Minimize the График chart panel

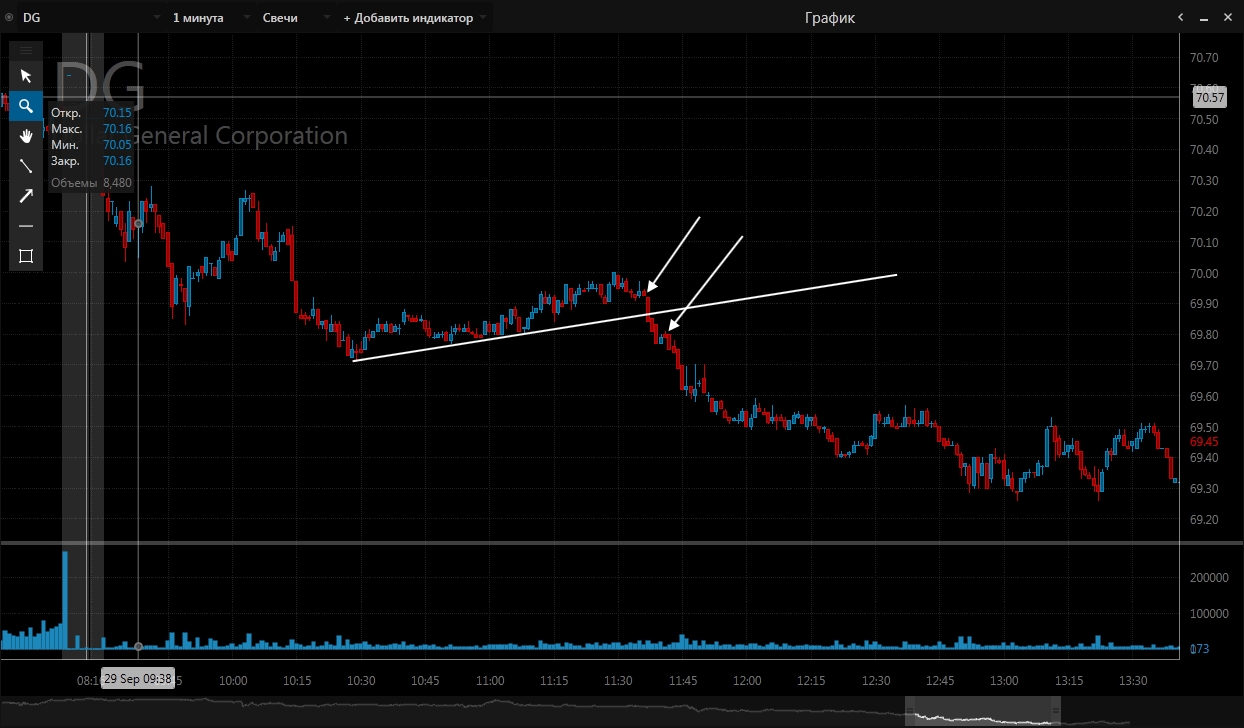point(1204,18)
